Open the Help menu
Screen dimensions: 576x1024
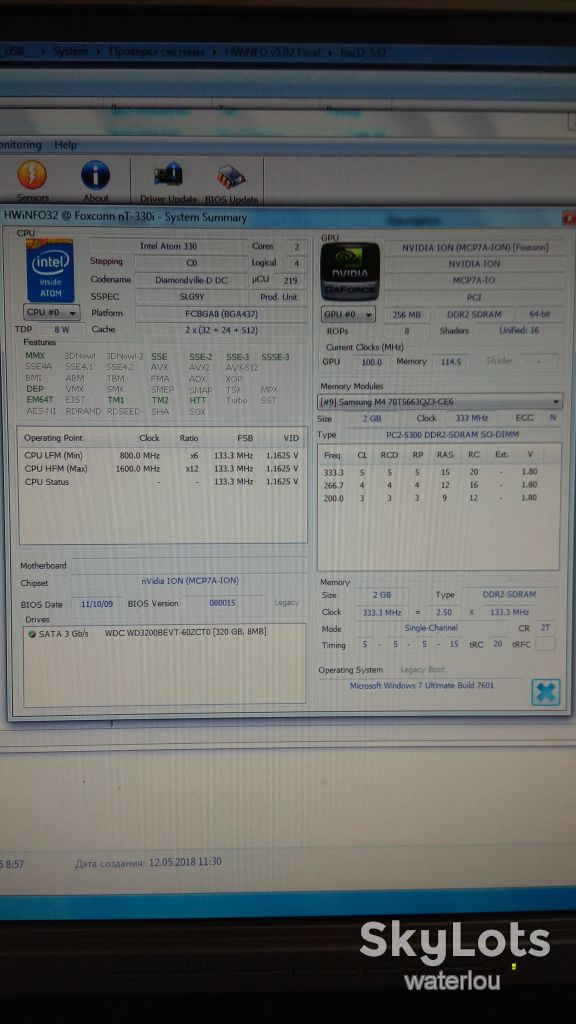pyautogui.click(x=65, y=144)
